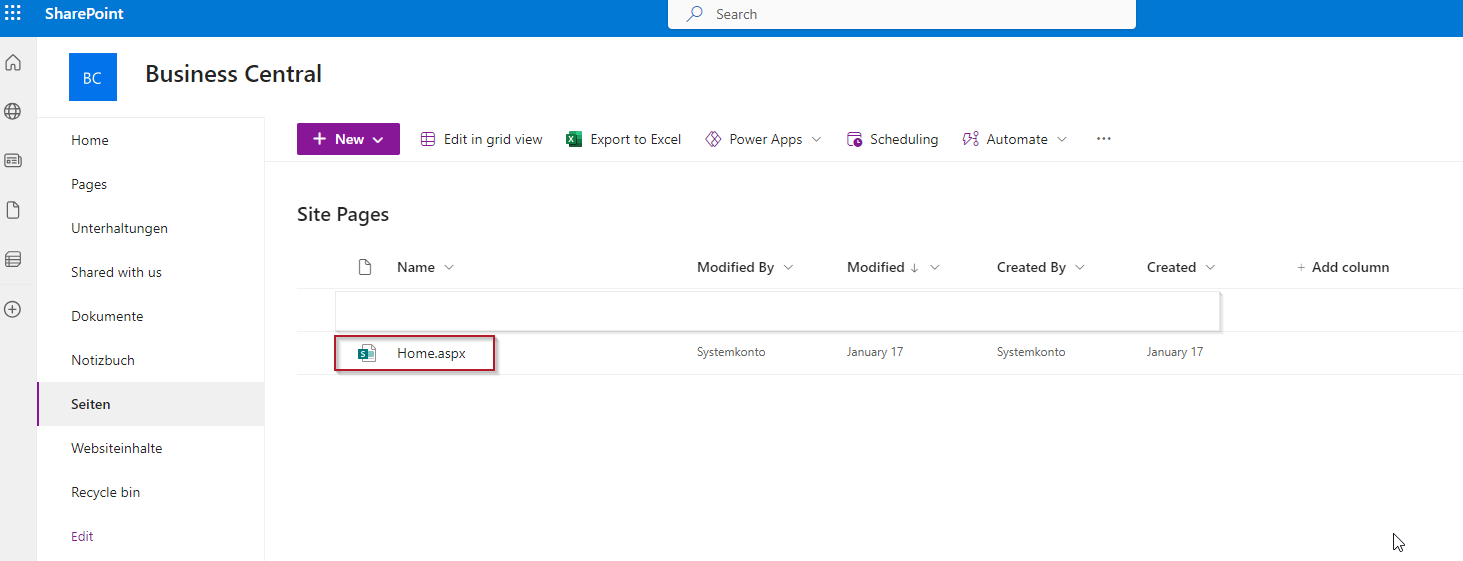
Task: Open the Created column dropdown
Action: tap(1211, 267)
